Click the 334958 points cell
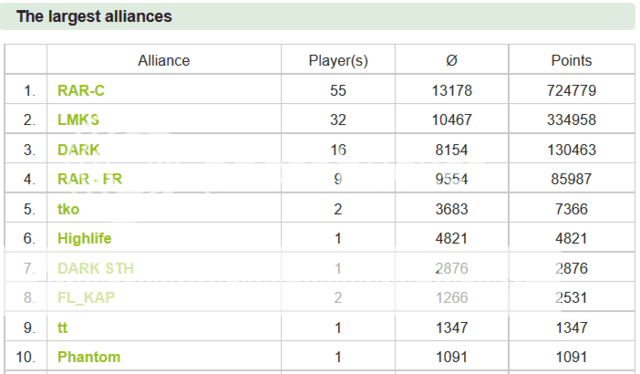 coord(572,120)
